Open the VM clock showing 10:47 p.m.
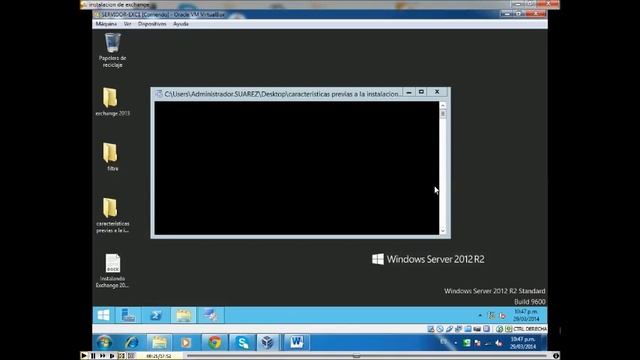The height and width of the screenshot is (360, 640). click(526, 315)
